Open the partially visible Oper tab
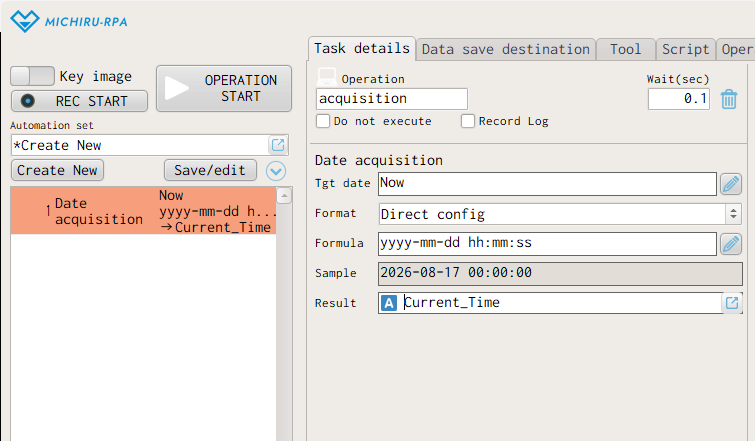 point(736,50)
